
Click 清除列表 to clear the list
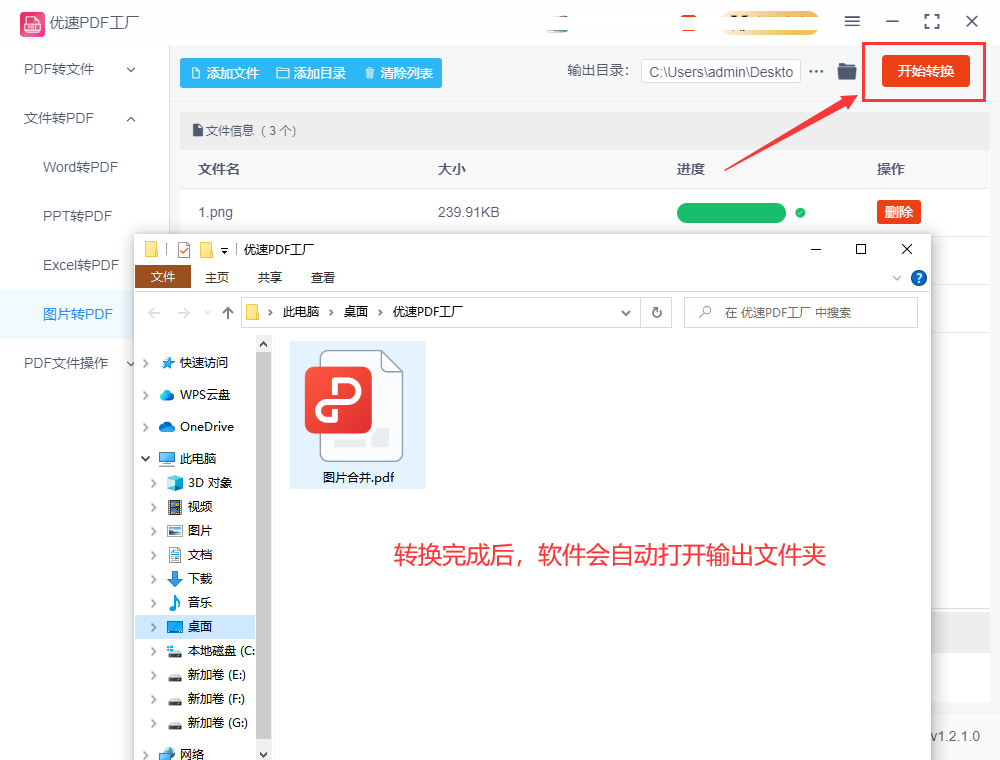(x=399, y=73)
